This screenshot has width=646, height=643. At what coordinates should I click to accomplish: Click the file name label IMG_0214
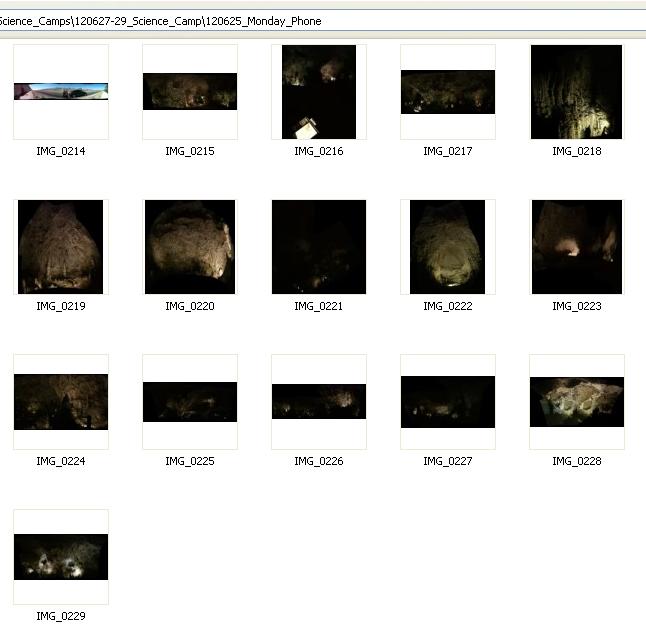(61, 151)
